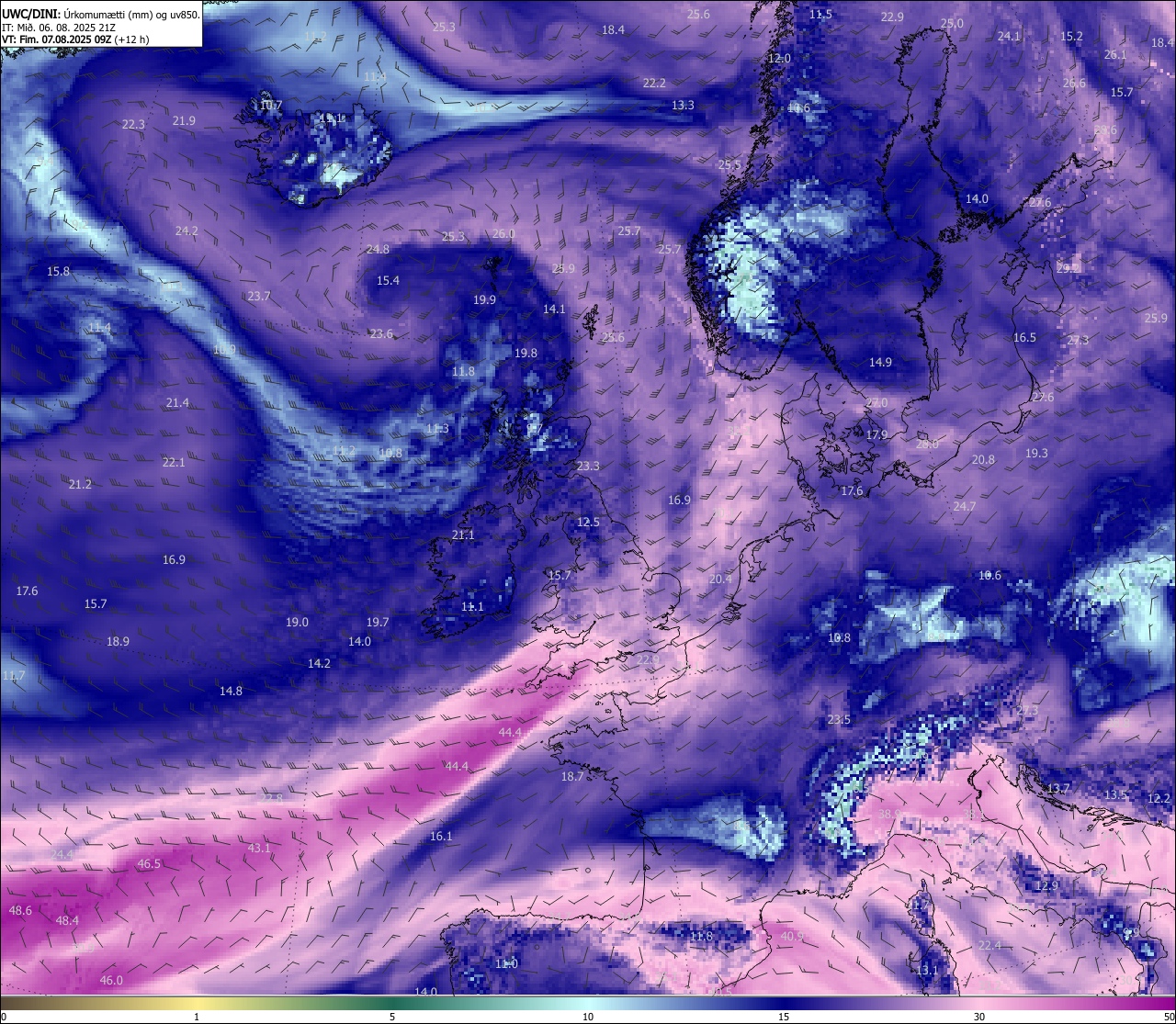This screenshot has height=1024, width=1176.
Task: Click the map value 23.3 over Scotland
Action: [x=588, y=466]
